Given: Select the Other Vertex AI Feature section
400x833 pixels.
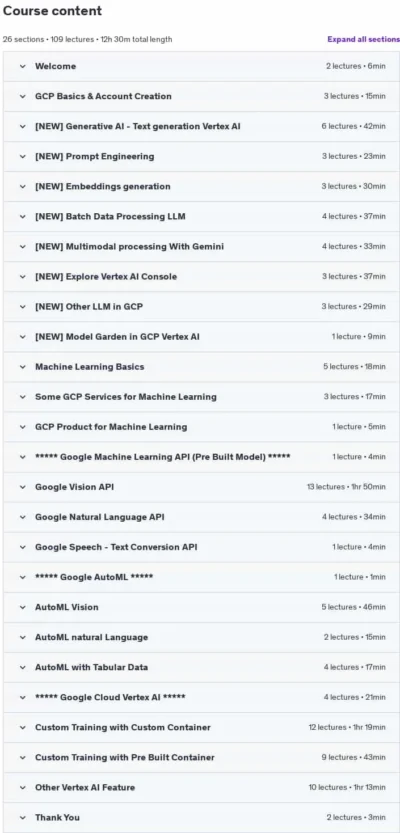Looking at the screenshot, I should pyautogui.click(x=202, y=787).
